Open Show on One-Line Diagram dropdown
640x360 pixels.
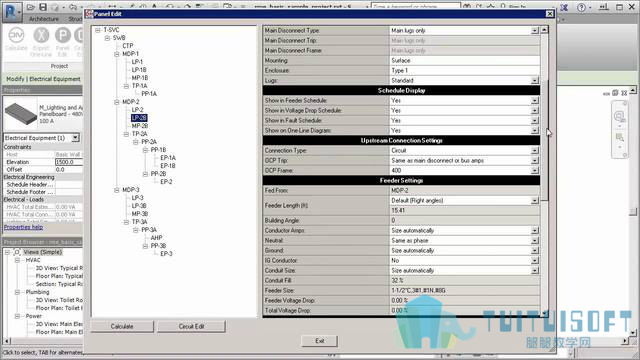point(535,131)
